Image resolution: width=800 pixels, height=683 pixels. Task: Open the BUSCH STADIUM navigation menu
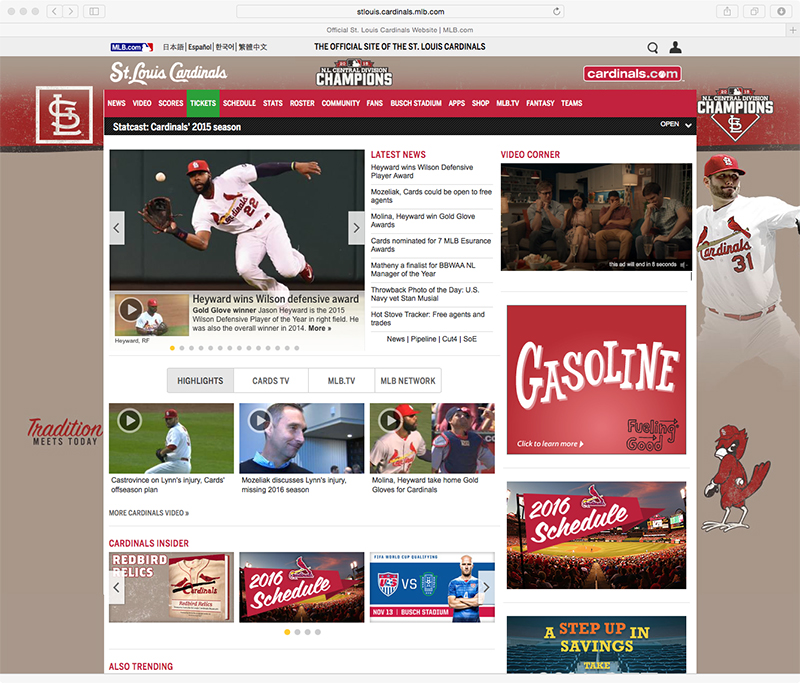pyautogui.click(x=416, y=103)
